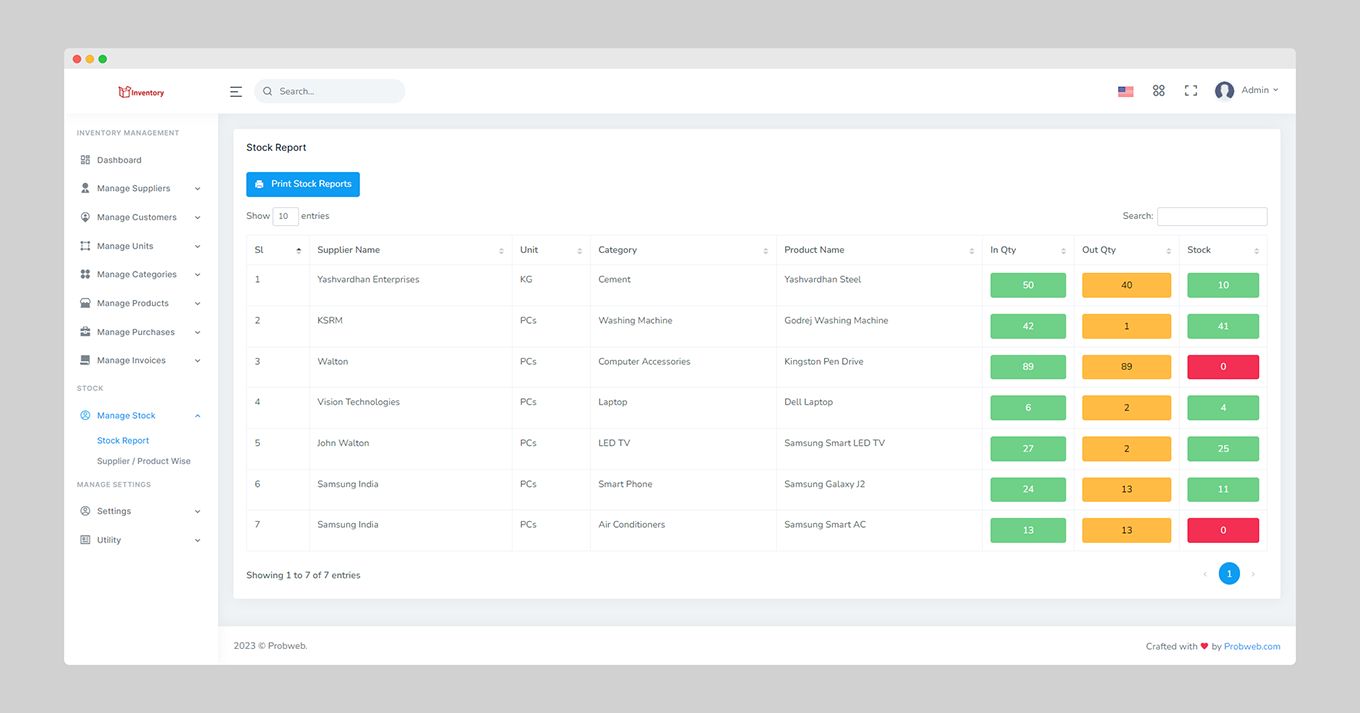Click Print Stock Reports button
This screenshot has width=1360, height=713.
303,184
